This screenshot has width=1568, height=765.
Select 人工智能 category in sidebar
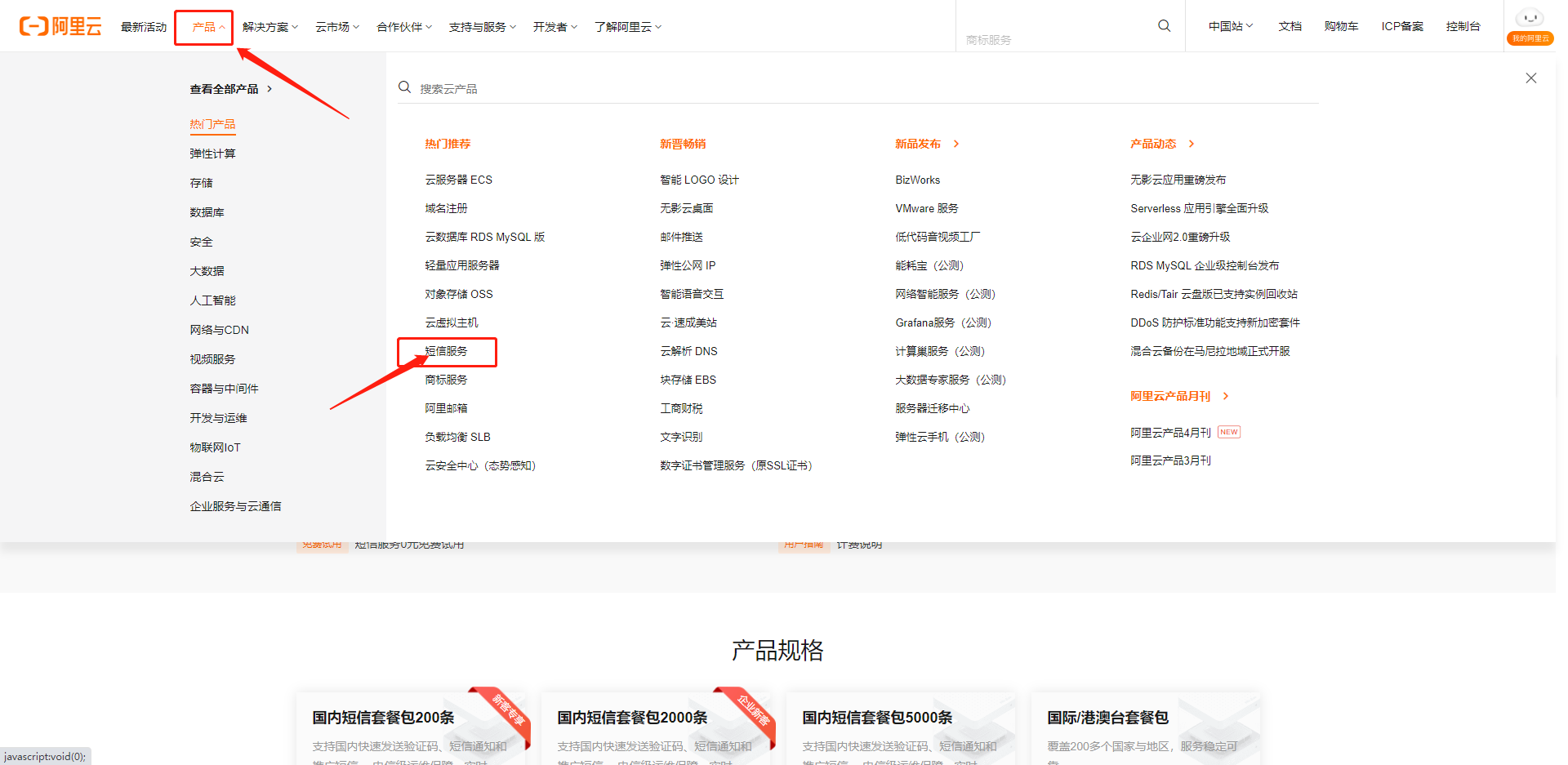pyautogui.click(x=212, y=300)
